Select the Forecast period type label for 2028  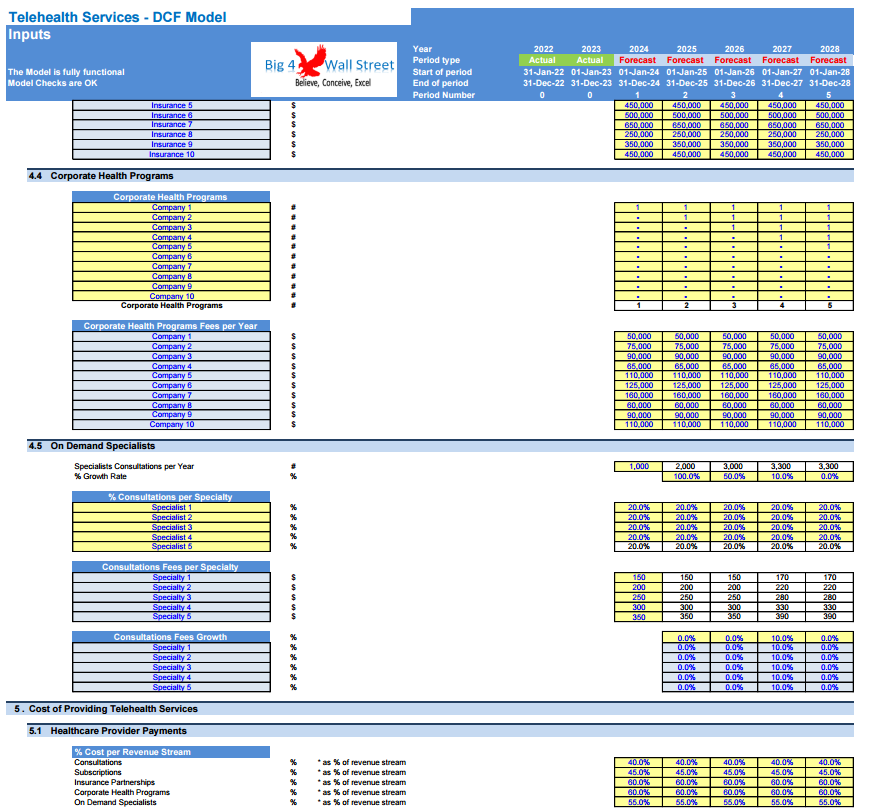828,60
